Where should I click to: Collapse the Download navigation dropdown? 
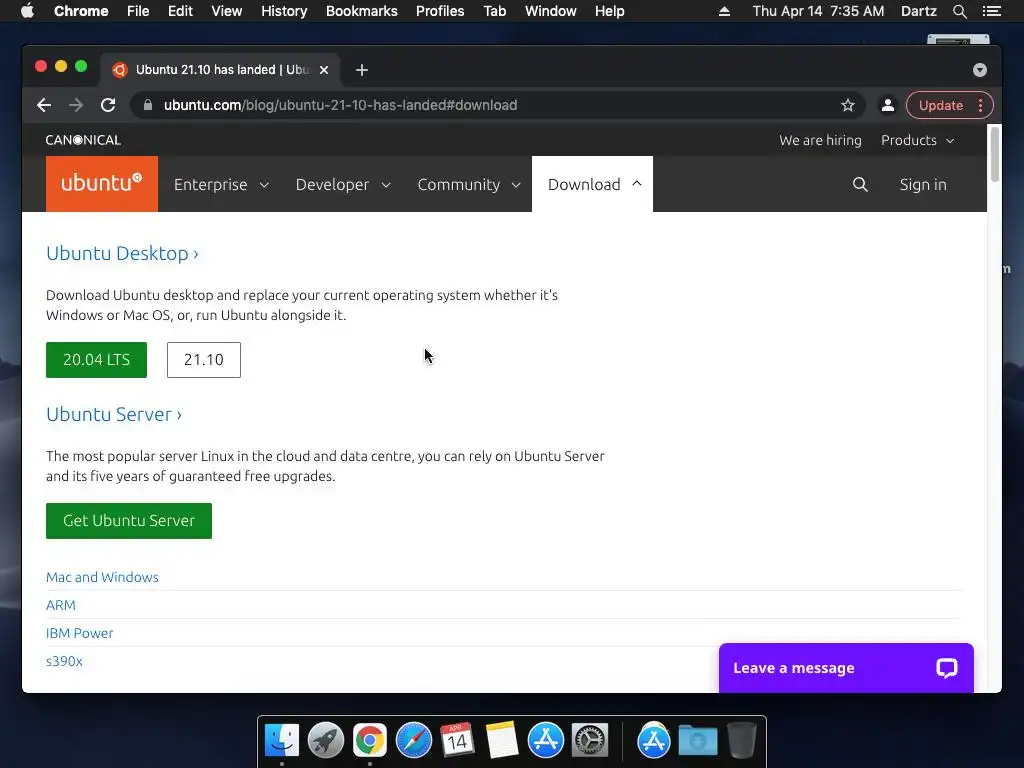pos(593,185)
